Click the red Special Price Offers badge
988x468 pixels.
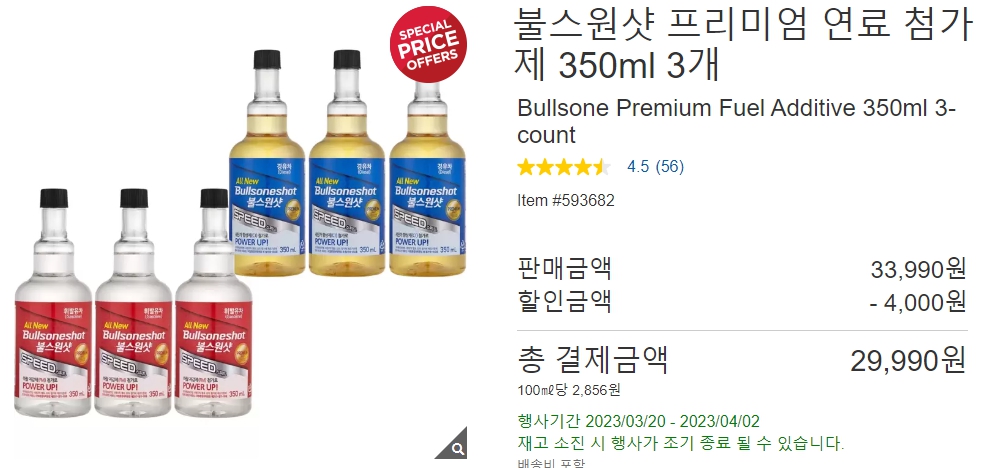tap(428, 44)
